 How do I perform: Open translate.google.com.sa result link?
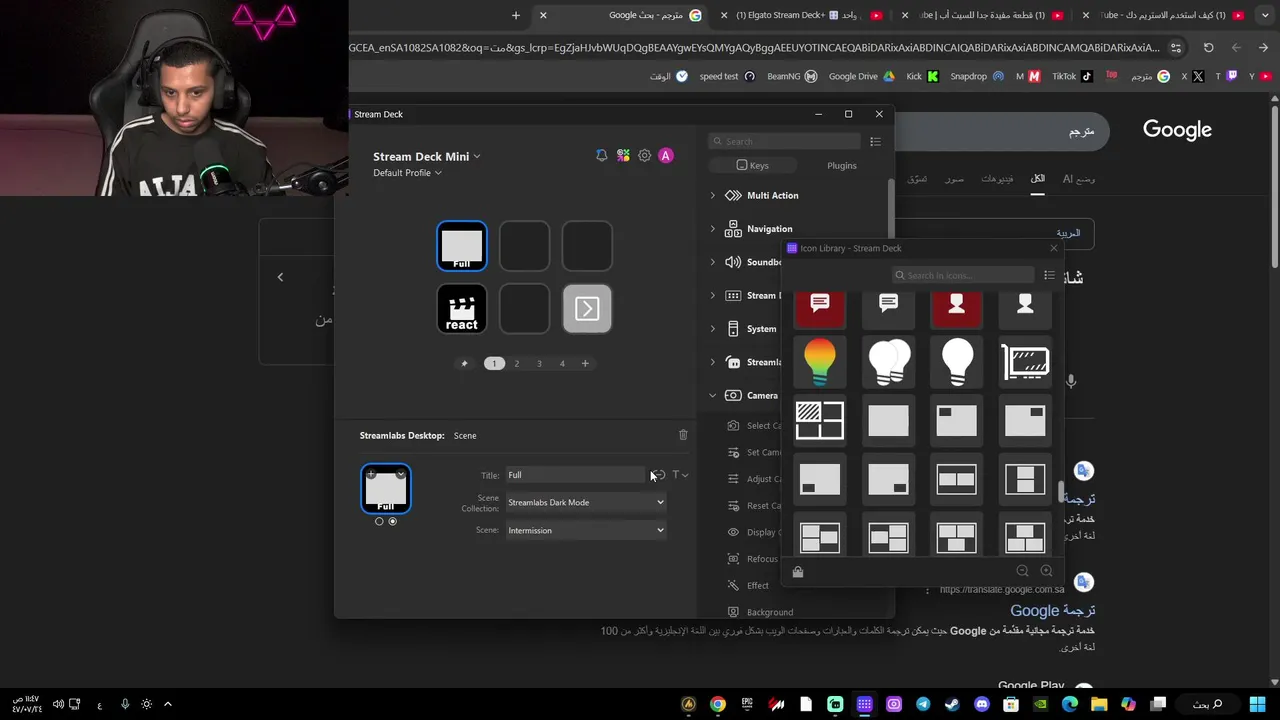(1002, 589)
